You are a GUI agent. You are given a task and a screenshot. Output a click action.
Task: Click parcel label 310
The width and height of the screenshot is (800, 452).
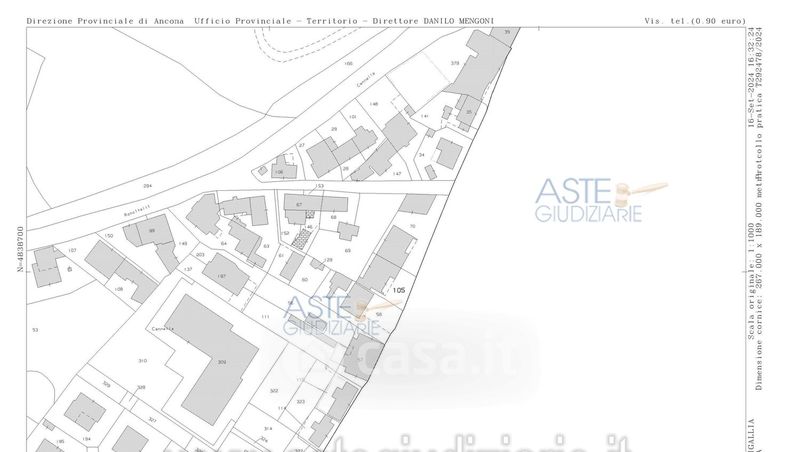(x=142, y=360)
